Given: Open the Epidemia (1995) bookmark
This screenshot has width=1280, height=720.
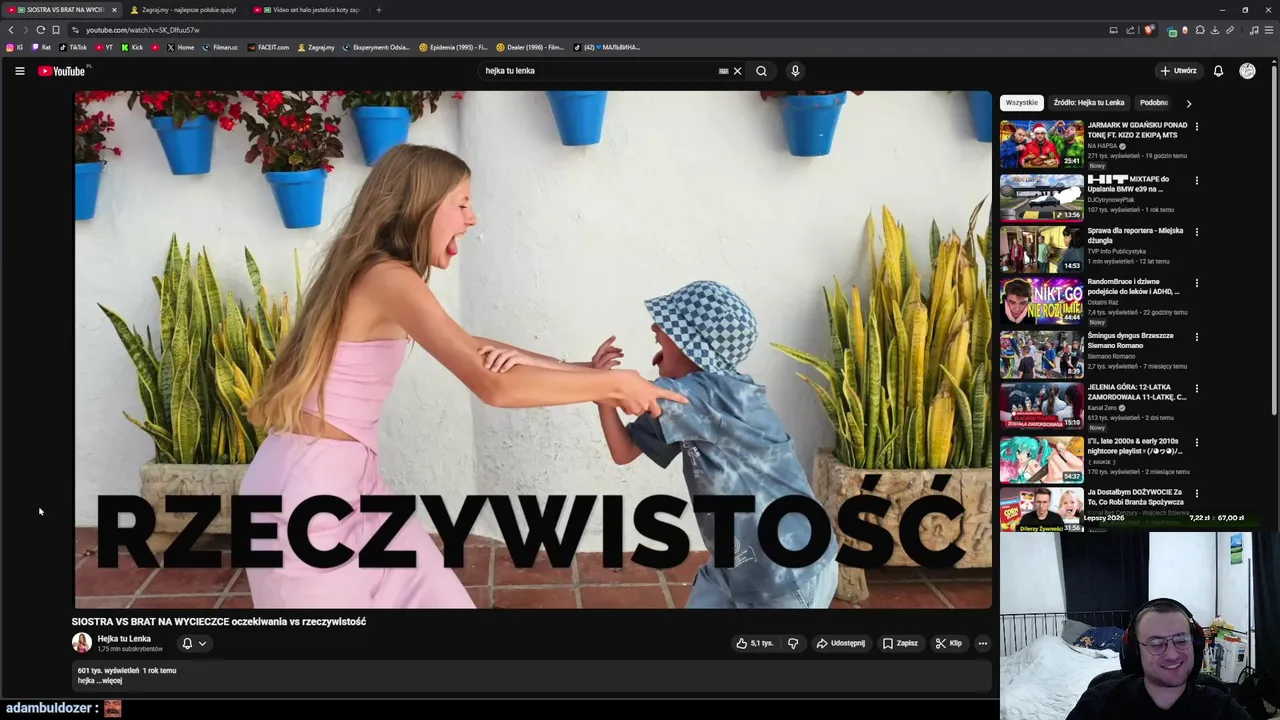Looking at the screenshot, I should (x=453, y=47).
